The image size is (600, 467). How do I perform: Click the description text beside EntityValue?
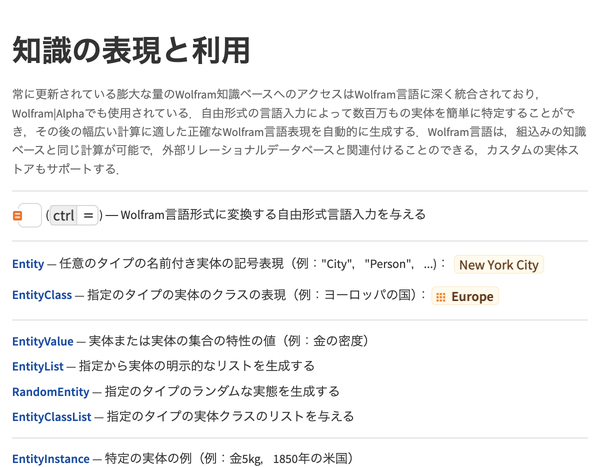pos(229,341)
